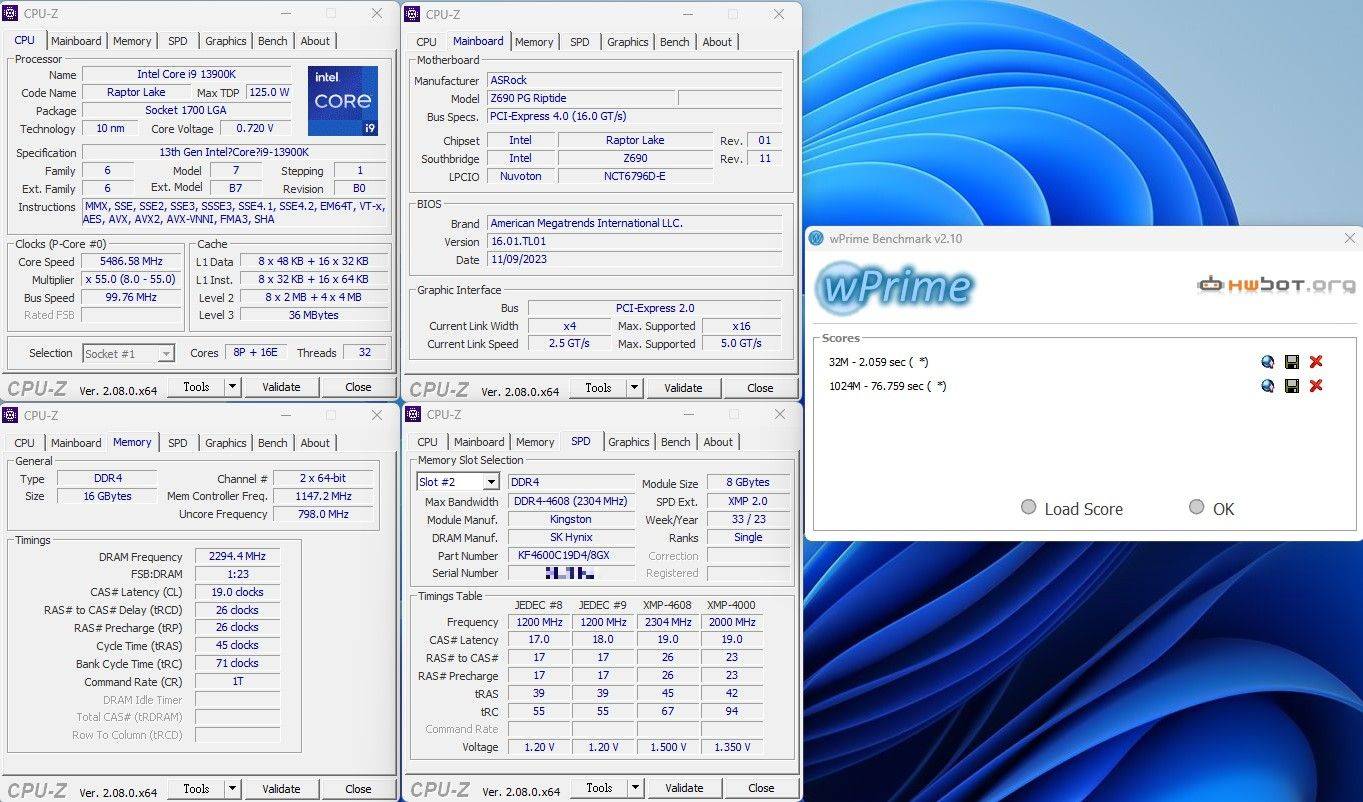Click the Module Manuf. Kingston value
The width and height of the screenshot is (1363, 802).
pos(571,519)
